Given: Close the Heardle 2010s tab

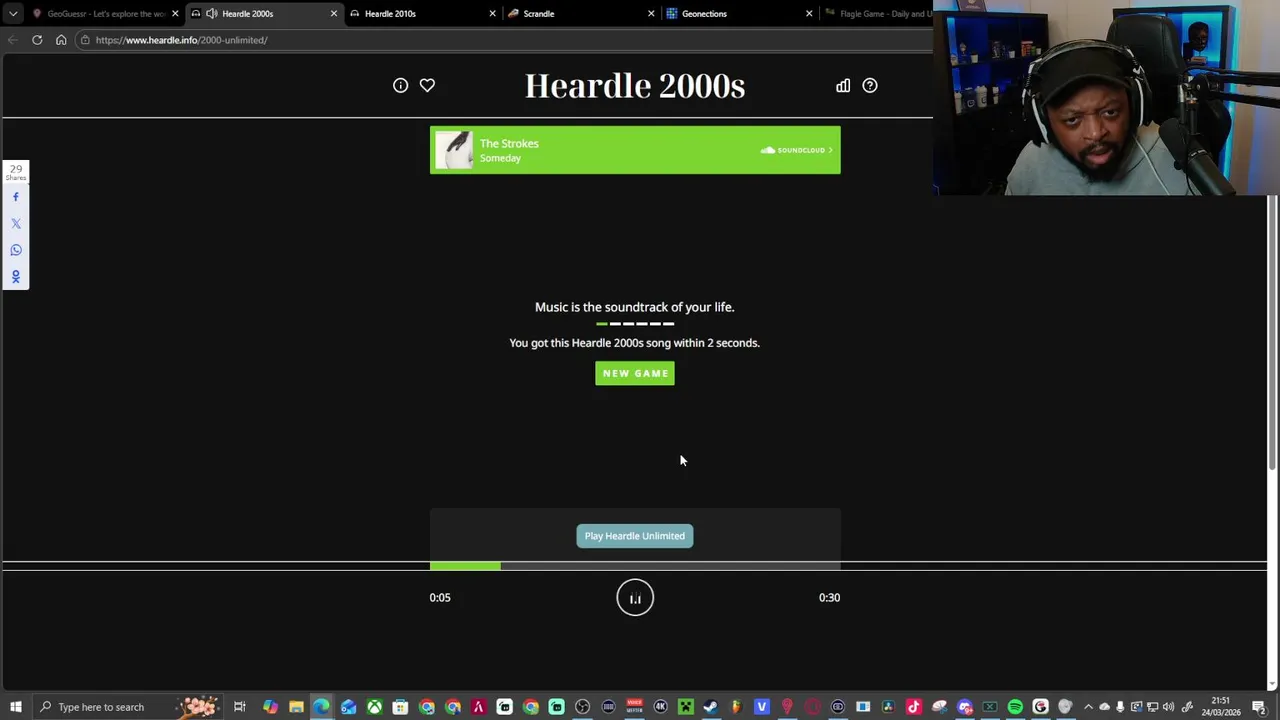Looking at the screenshot, I should tap(492, 13).
